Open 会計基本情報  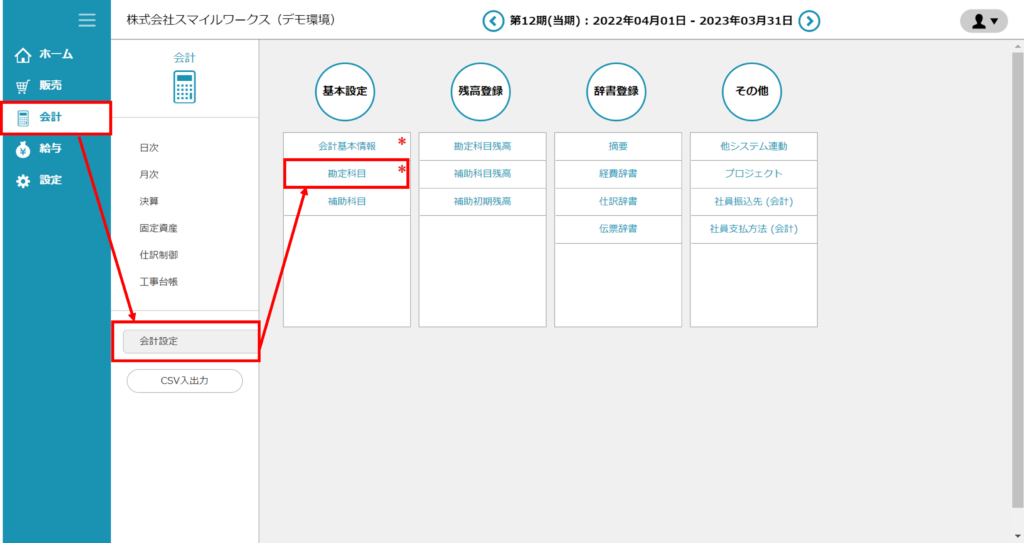coord(347,146)
